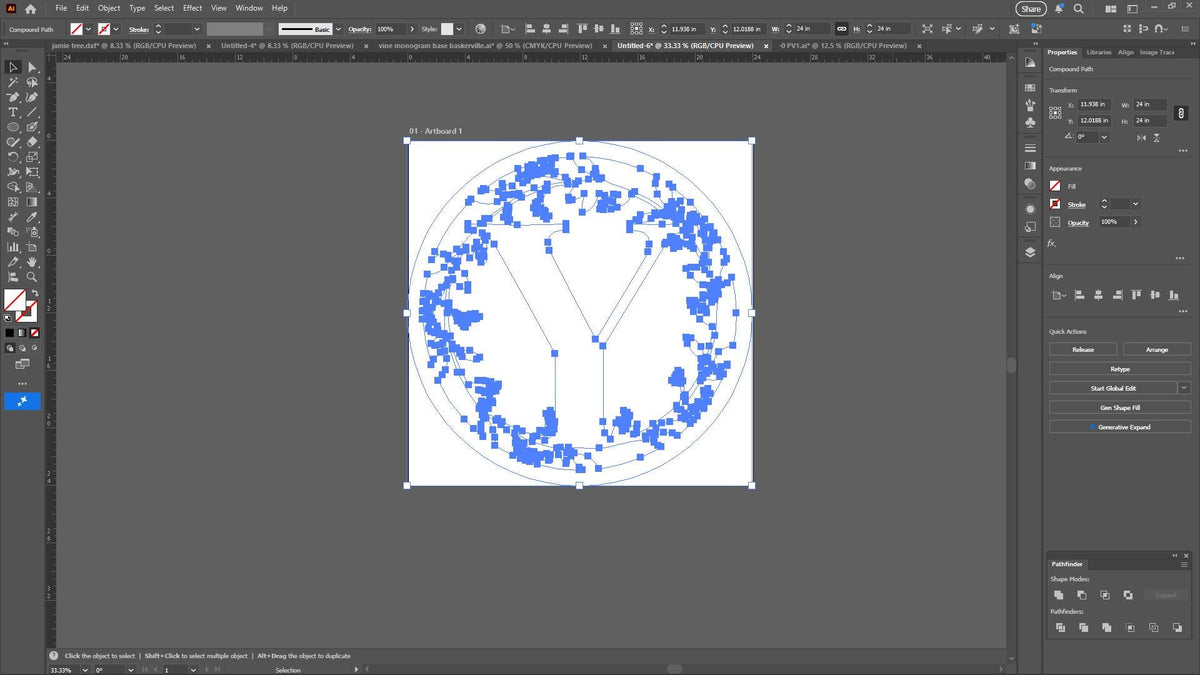Click Fill swatch in Appearance section
This screenshot has width=1200, height=675.
[1055, 186]
